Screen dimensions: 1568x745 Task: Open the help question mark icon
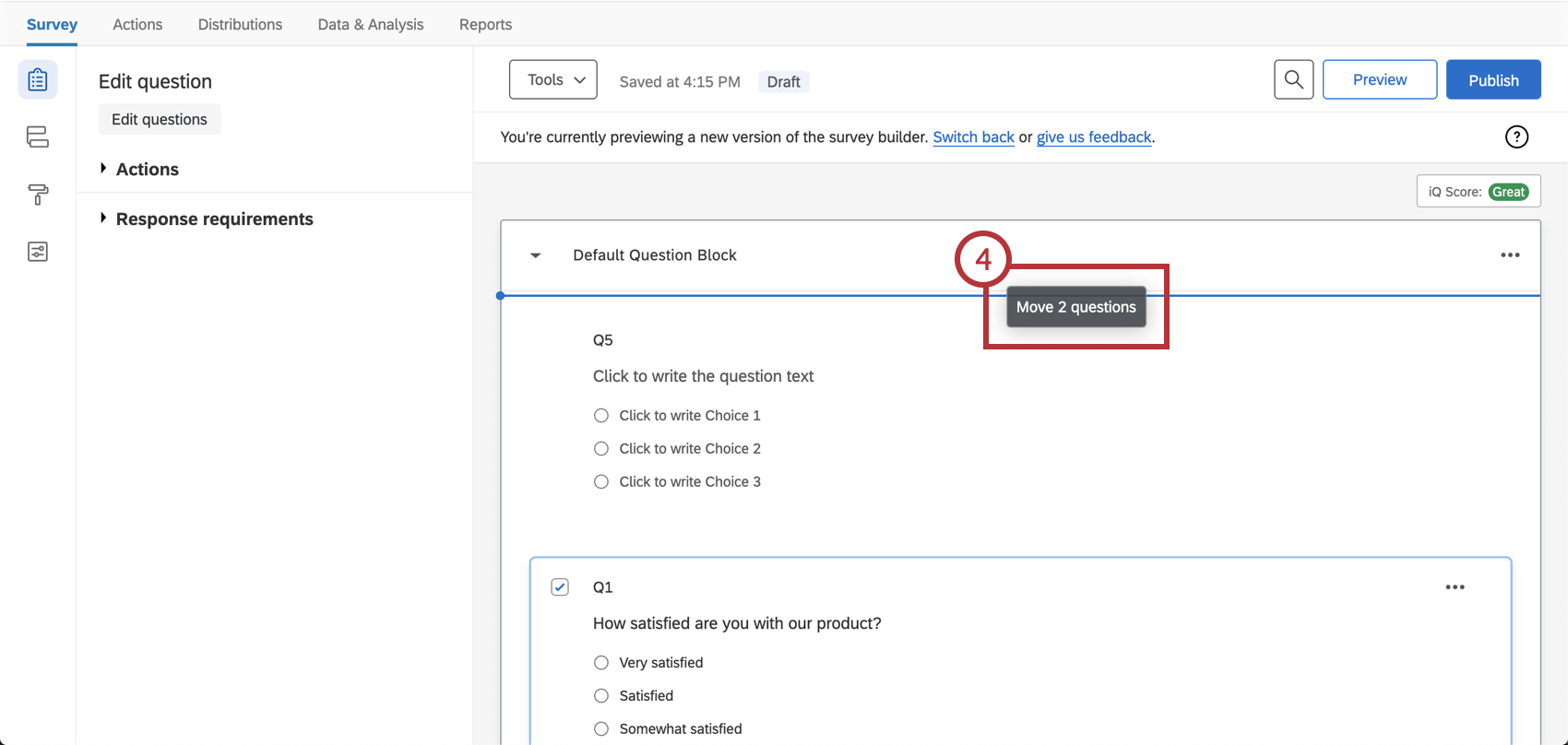click(x=1516, y=137)
